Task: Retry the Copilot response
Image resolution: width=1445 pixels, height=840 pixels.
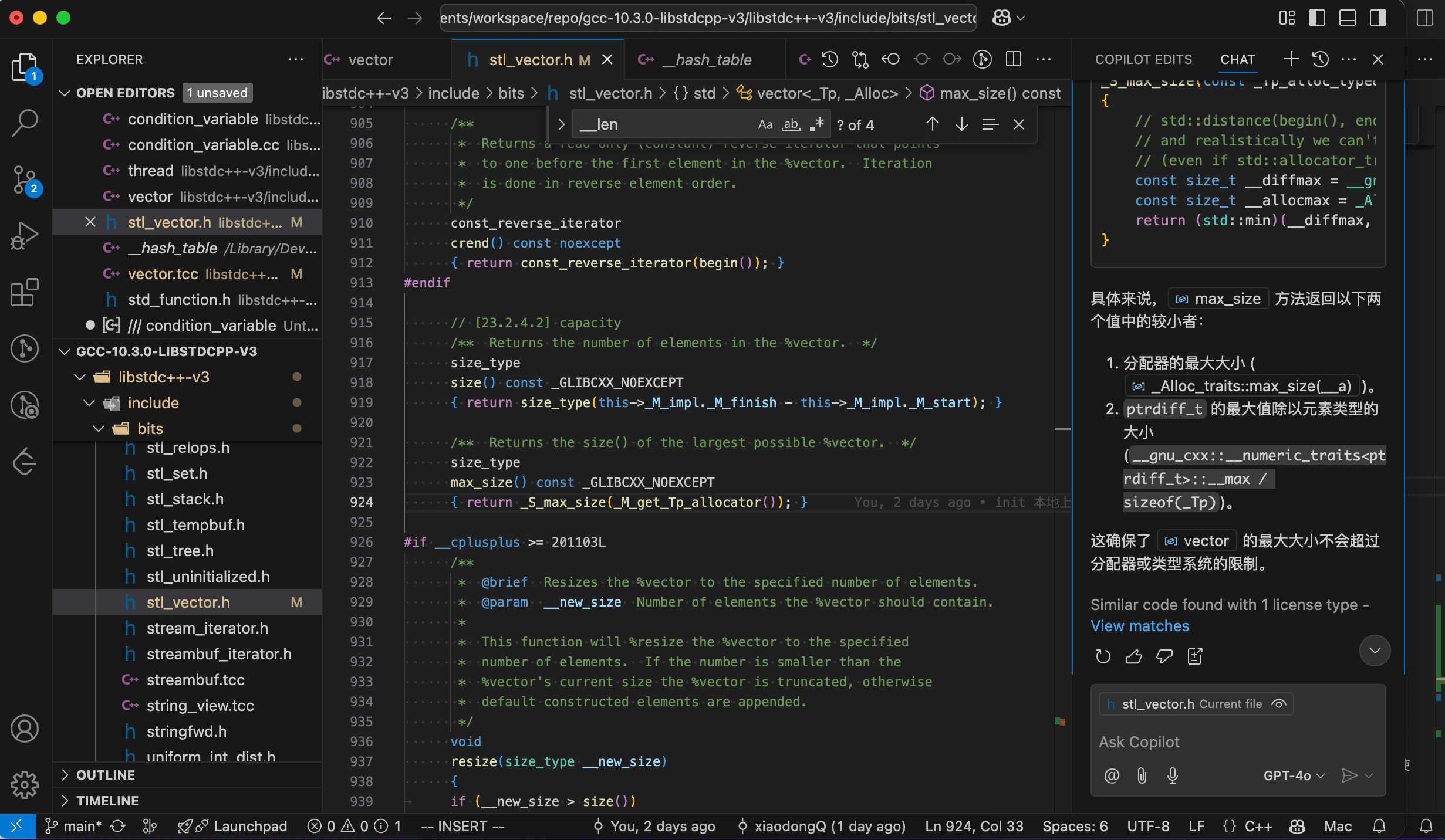Action: (1103, 656)
